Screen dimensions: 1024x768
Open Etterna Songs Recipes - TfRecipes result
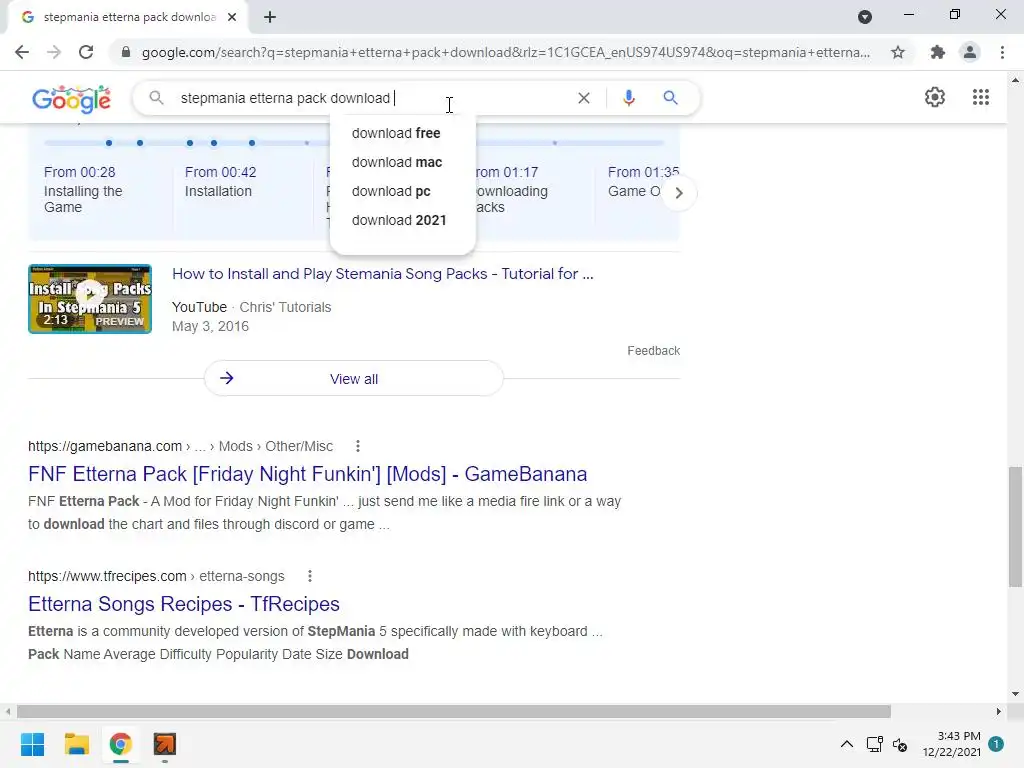184,604
